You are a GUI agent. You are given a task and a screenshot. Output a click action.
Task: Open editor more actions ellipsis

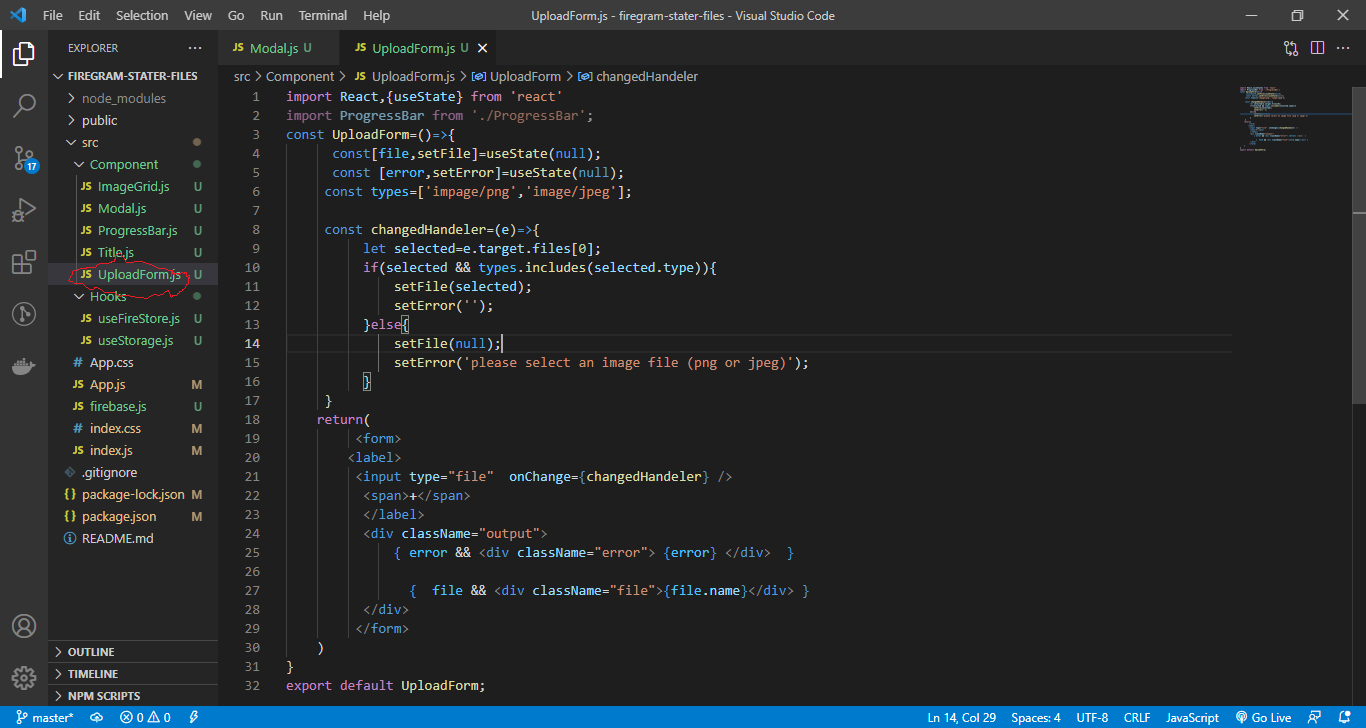point(1344,48)
